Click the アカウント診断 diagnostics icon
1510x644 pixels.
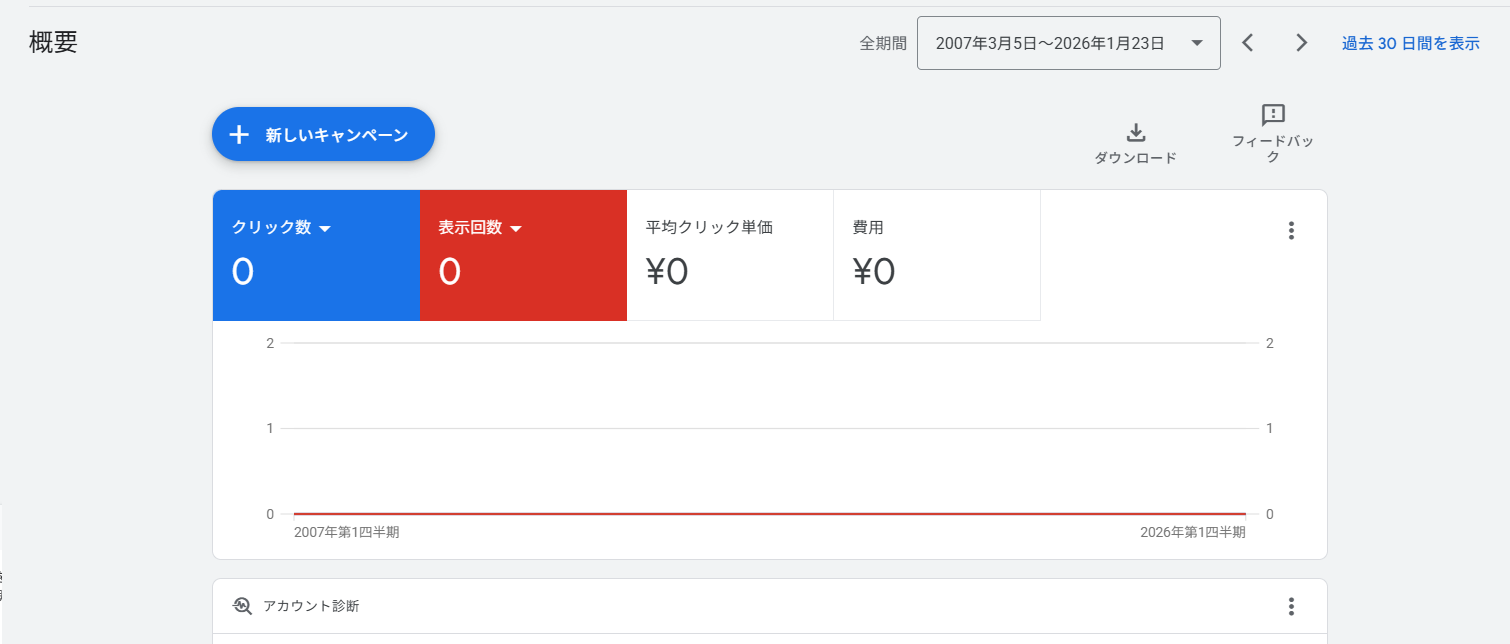pos(242,606)
